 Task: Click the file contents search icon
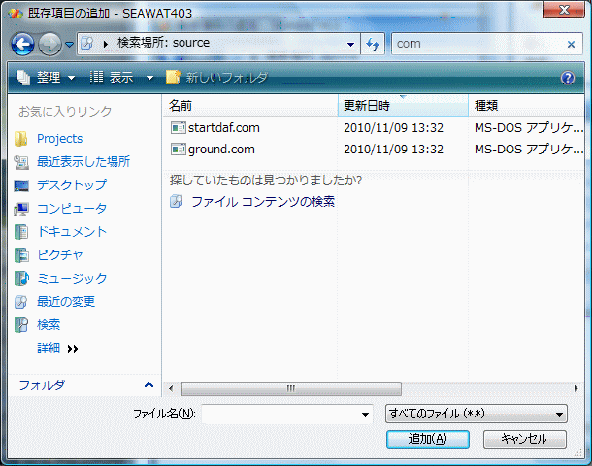[x=176, y=201]
